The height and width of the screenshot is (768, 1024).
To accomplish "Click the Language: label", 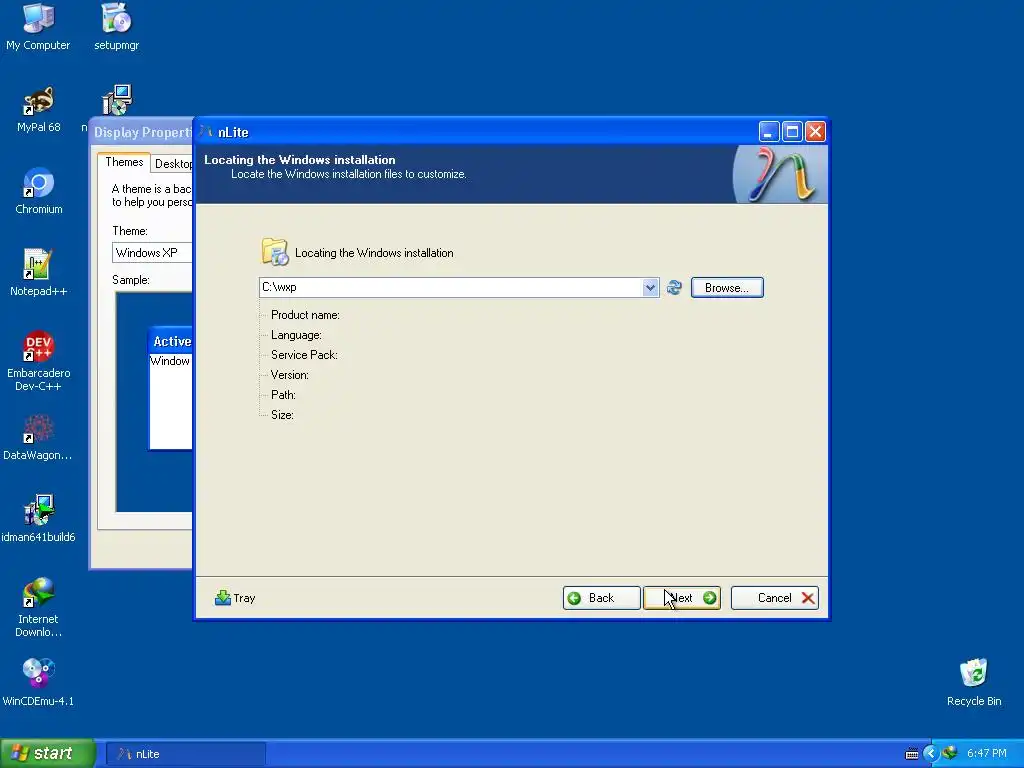I will point(296,335).
